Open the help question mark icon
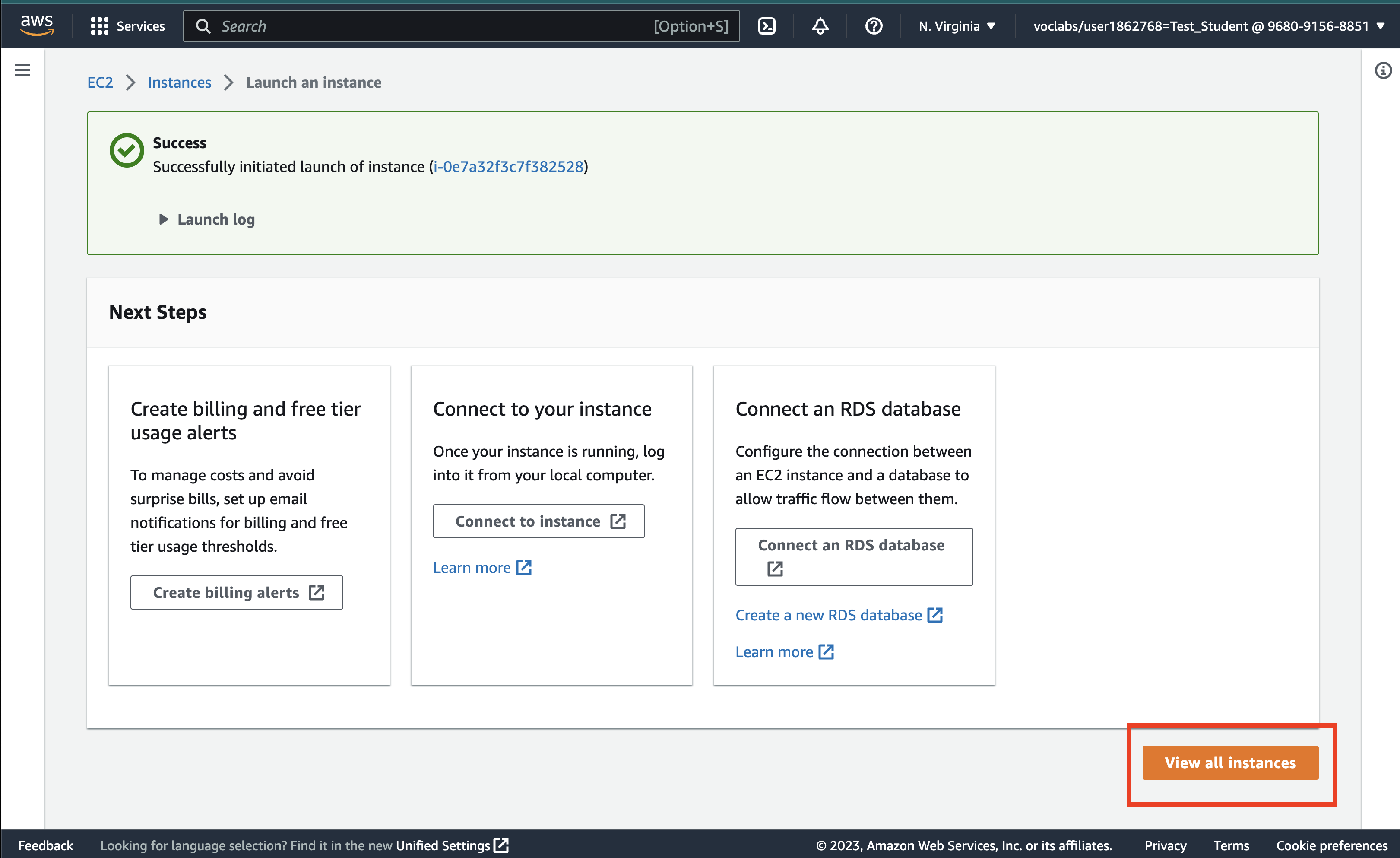The width and height of the screenshot is (1400, 858). (873, 26)
